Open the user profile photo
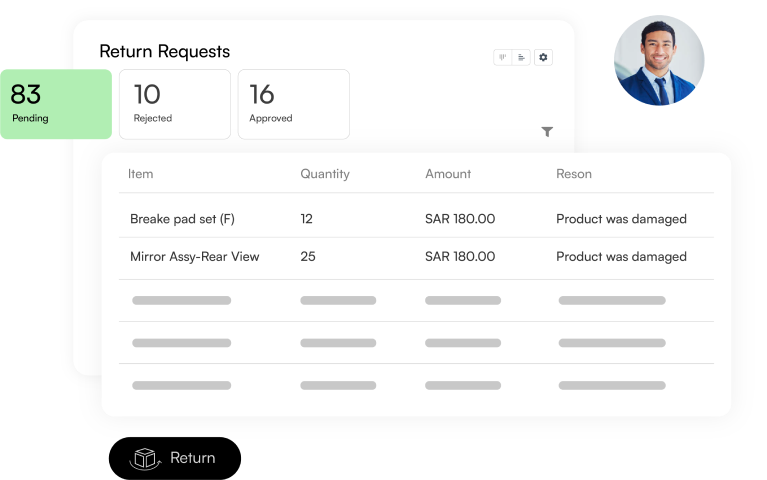This screenshot has width=767, height=480. (x=659, y=60)
